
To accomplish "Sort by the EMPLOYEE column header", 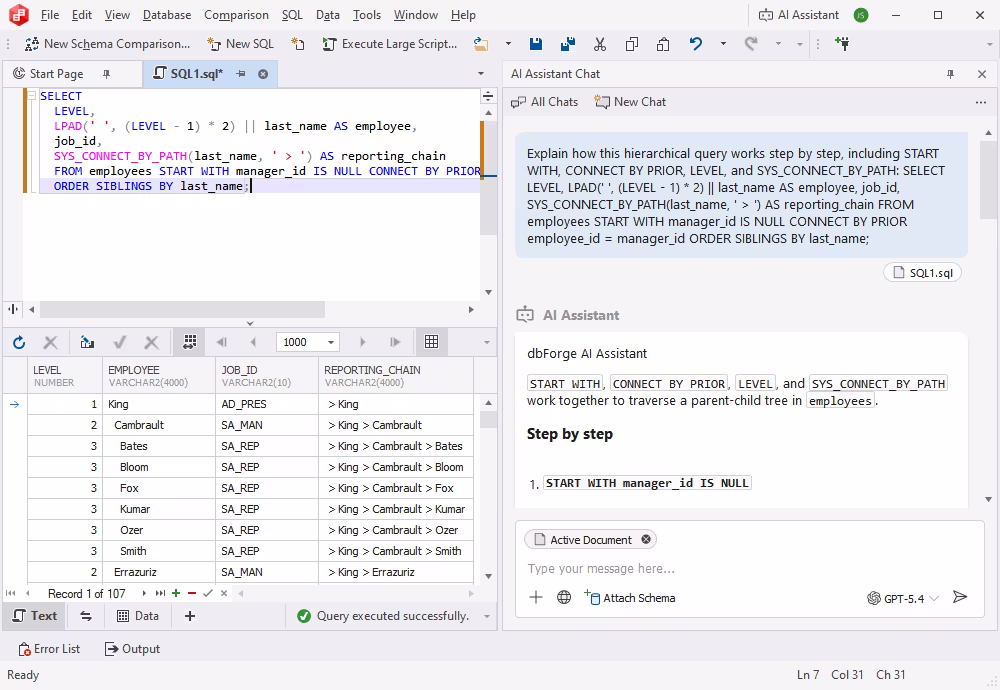I will (x=159, y=376).
